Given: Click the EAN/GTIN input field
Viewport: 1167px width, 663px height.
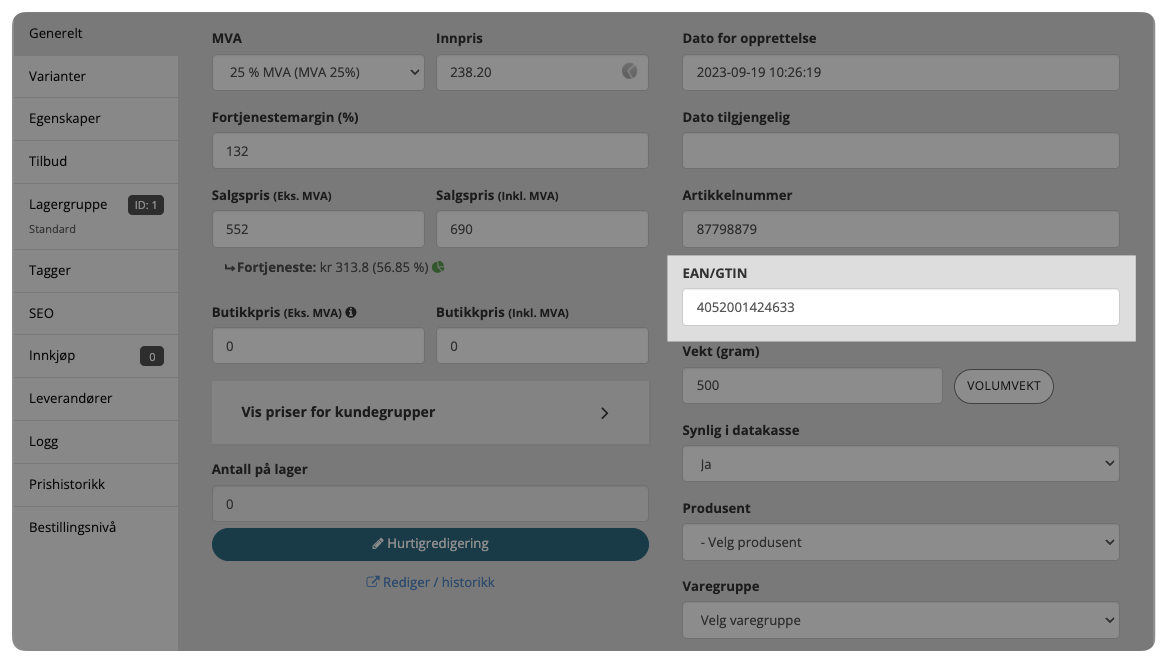Looking at the screenshot, I should (900, 307).
